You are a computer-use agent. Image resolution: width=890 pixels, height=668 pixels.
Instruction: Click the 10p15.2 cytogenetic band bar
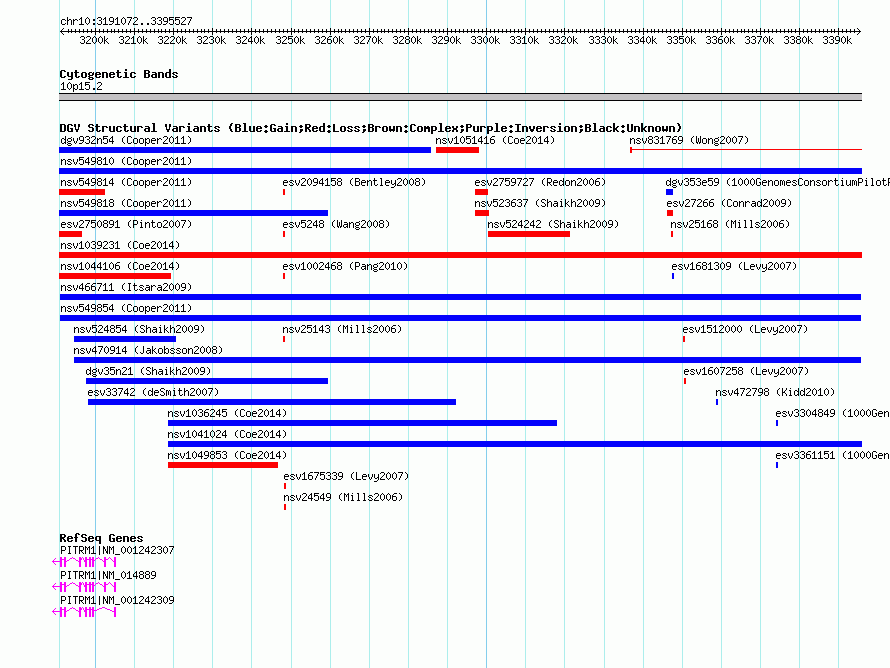click(460, 97)
